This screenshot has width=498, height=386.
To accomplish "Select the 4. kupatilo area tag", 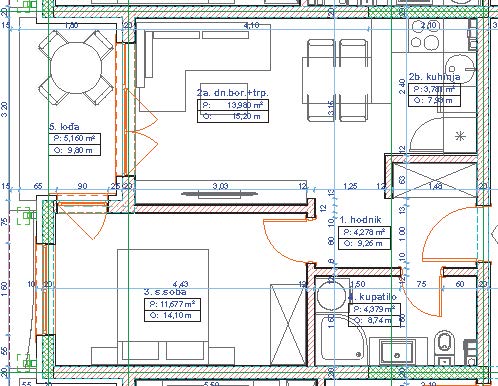I will (374, 315).
